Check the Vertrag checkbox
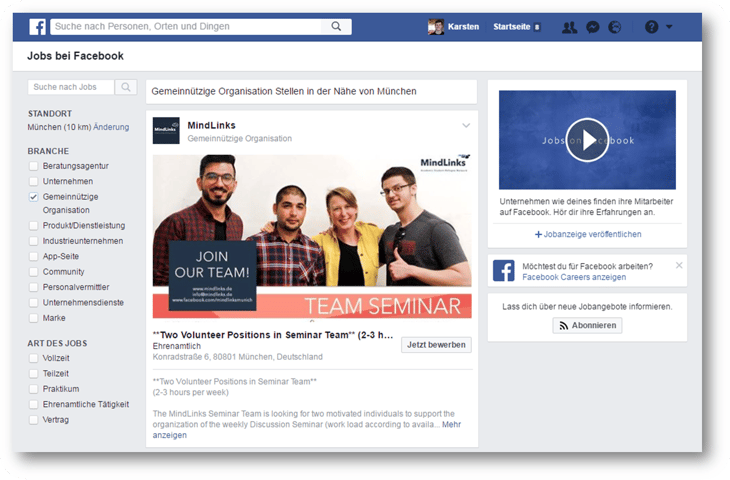The image size is (730, 480). tap(34, 420)
